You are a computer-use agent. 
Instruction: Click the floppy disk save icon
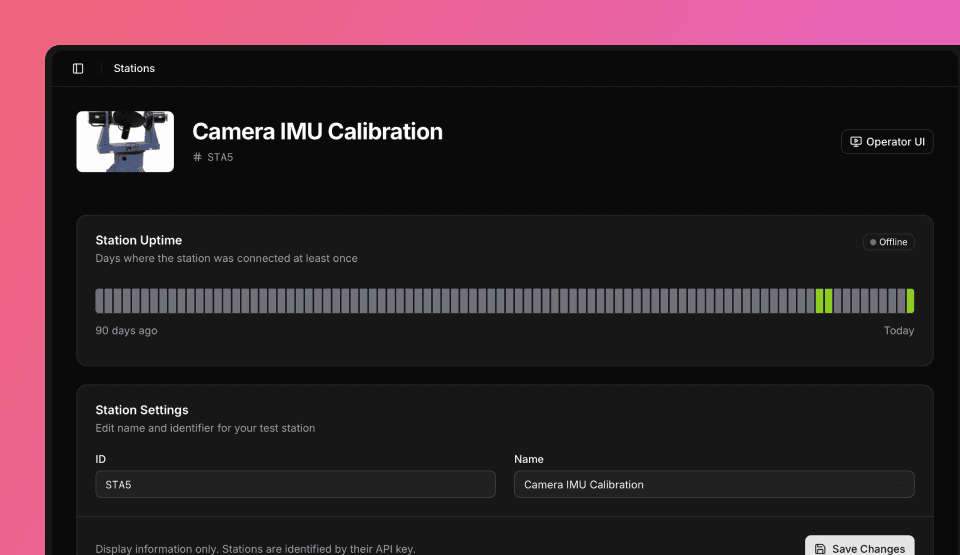(x=820, y=549)
